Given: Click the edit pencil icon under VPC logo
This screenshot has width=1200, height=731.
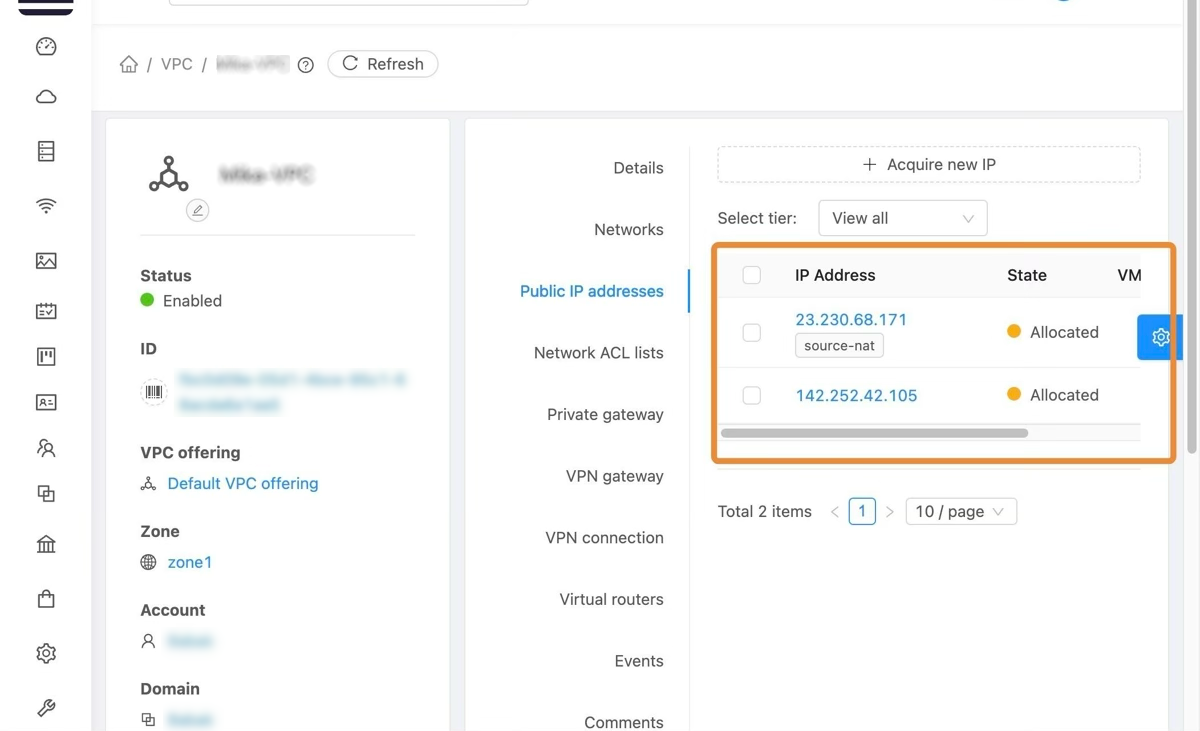Looking at the screenshot, I should tap(197, 210).
